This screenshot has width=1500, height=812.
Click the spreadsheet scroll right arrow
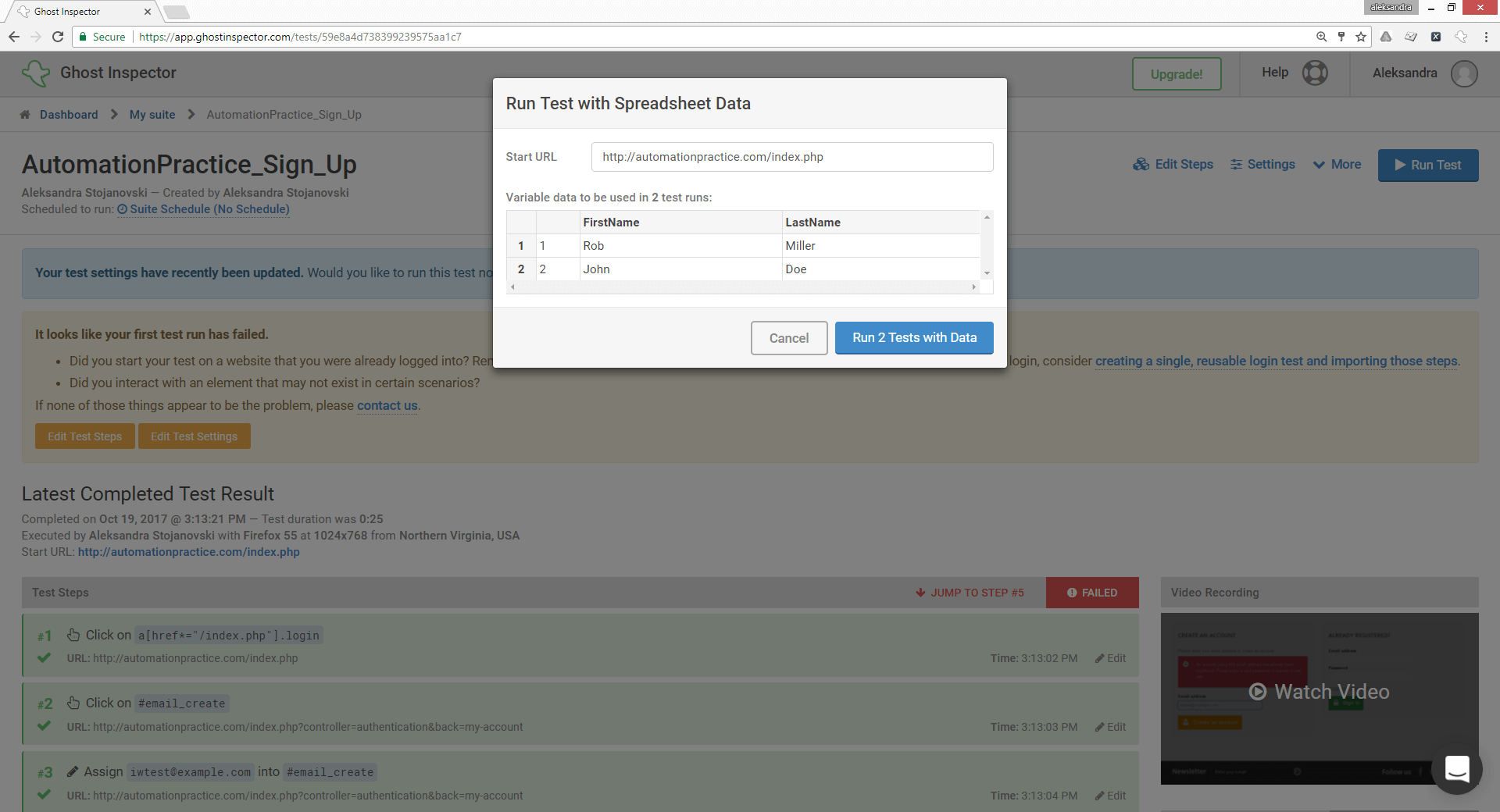click(973, 287)
